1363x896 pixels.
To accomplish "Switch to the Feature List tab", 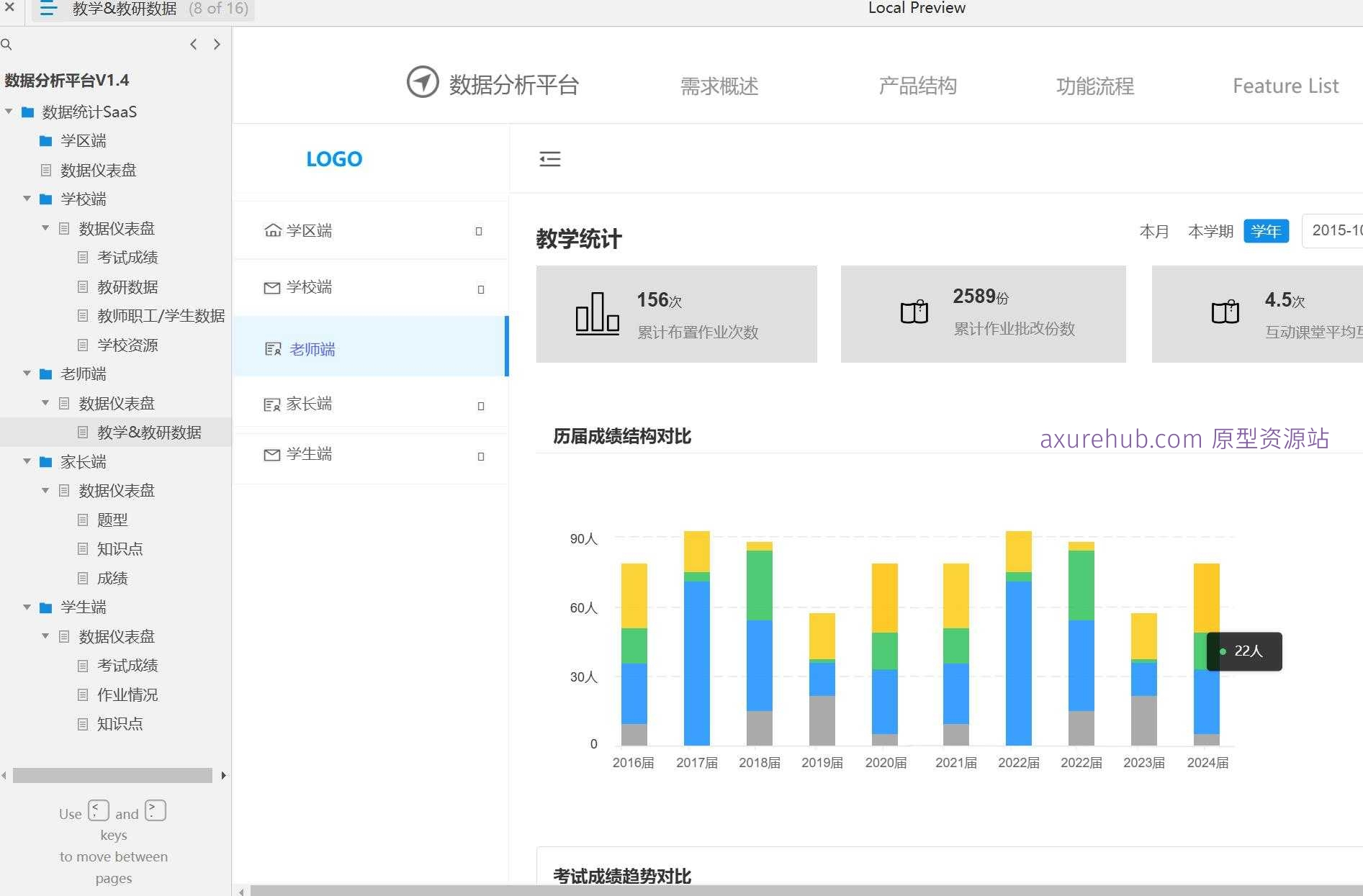I will pos(1285,86).
